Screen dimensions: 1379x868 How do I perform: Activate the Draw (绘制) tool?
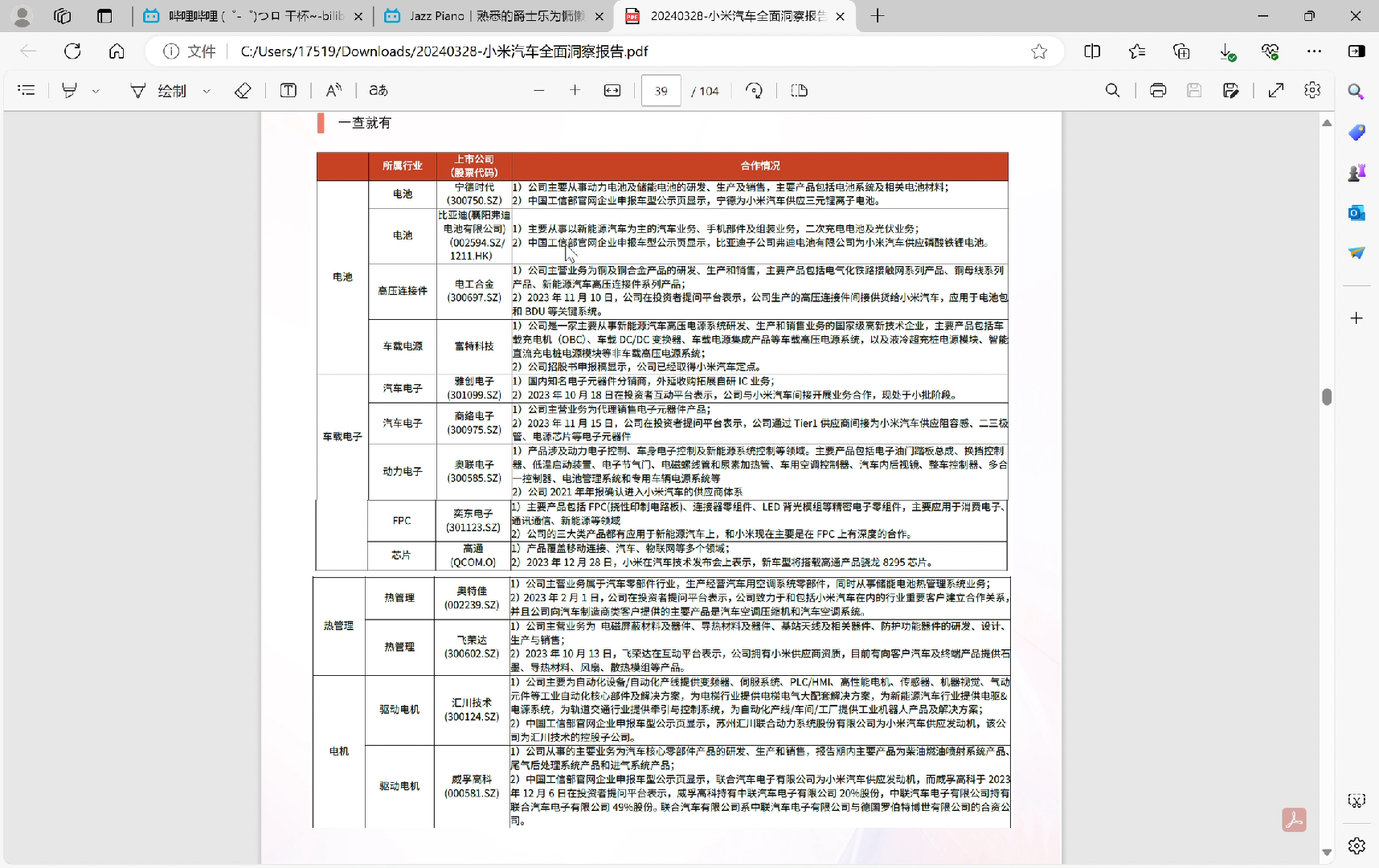pos(159,91)
